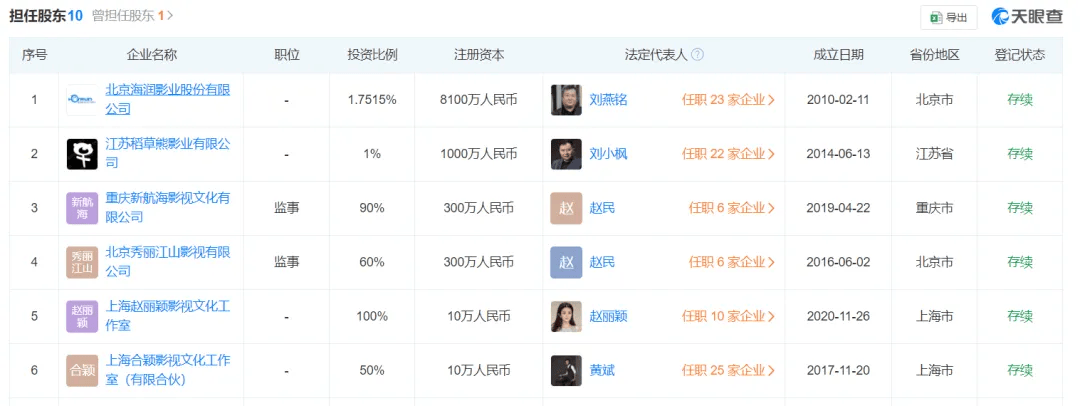Open 重庆新航海影视文化有限公司 link
1080x406 pixels.
coord(167,207)
